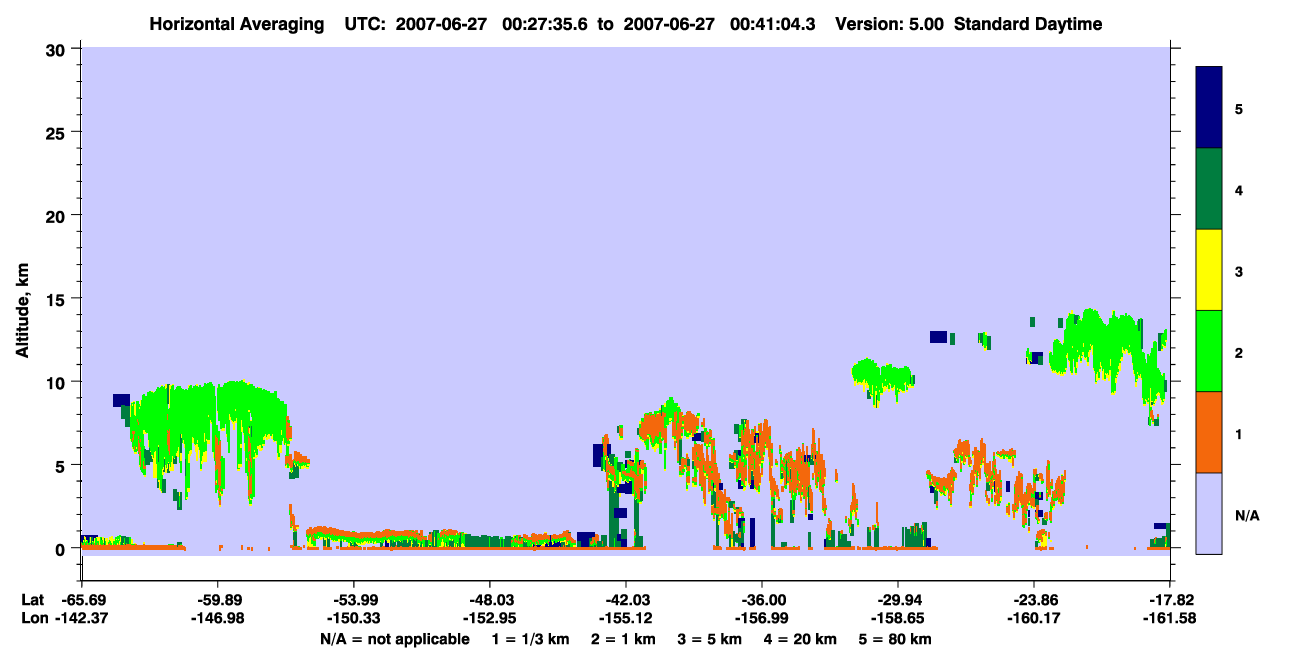The image size is (1300, 667).
Task: Click the colorbar label N/A
Action: coord(1246,515)
